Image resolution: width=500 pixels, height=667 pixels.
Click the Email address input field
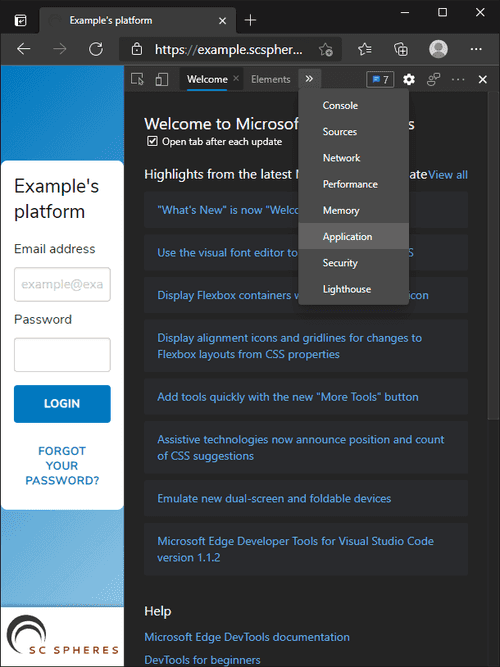point(62,284)
